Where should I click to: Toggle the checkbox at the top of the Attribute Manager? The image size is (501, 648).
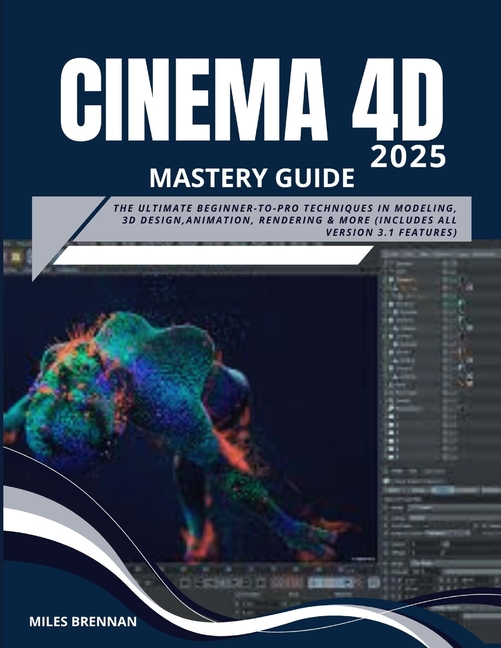(x=387, y=481)
